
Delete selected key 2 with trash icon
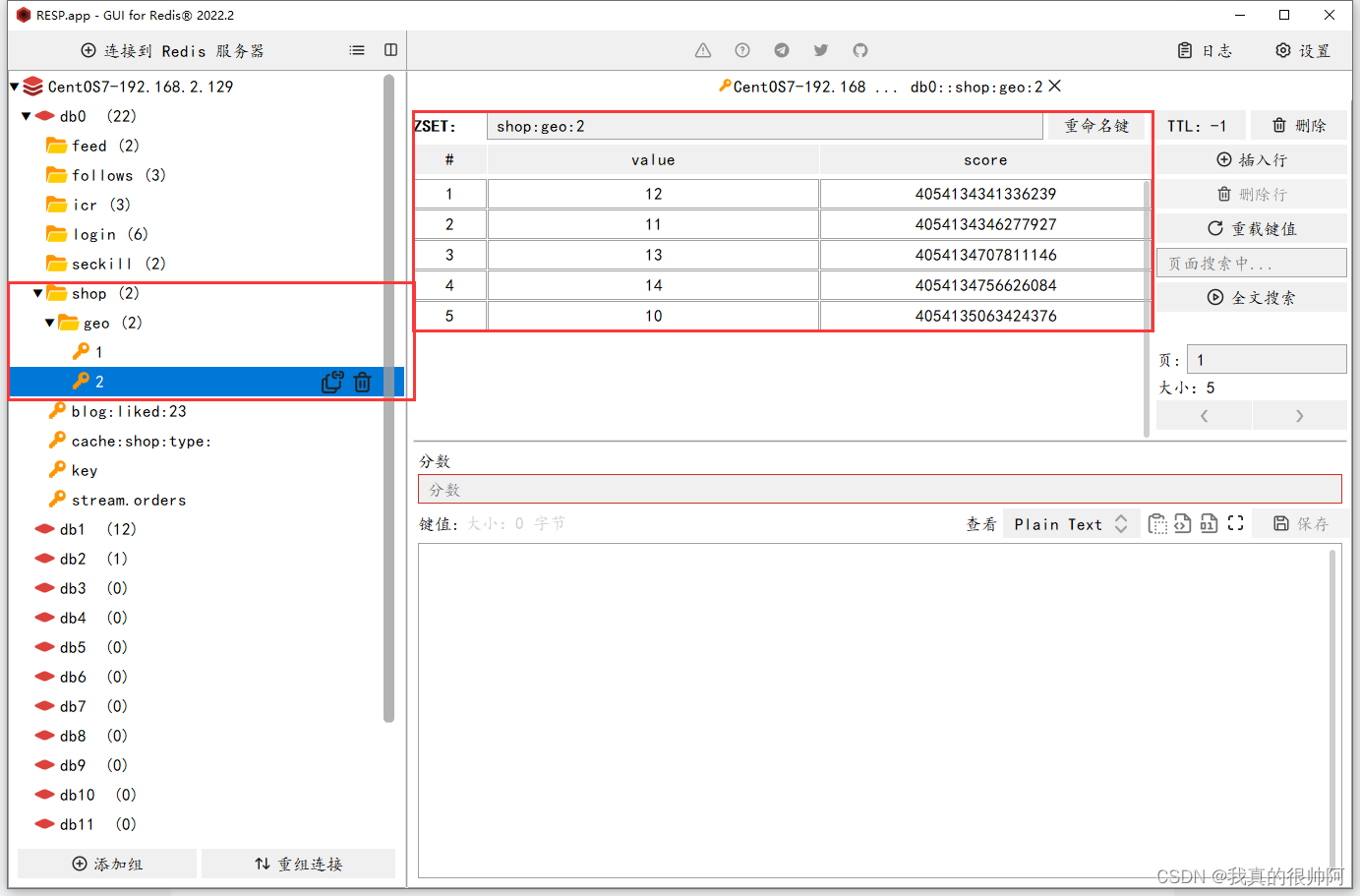click(x=363, y=382)
